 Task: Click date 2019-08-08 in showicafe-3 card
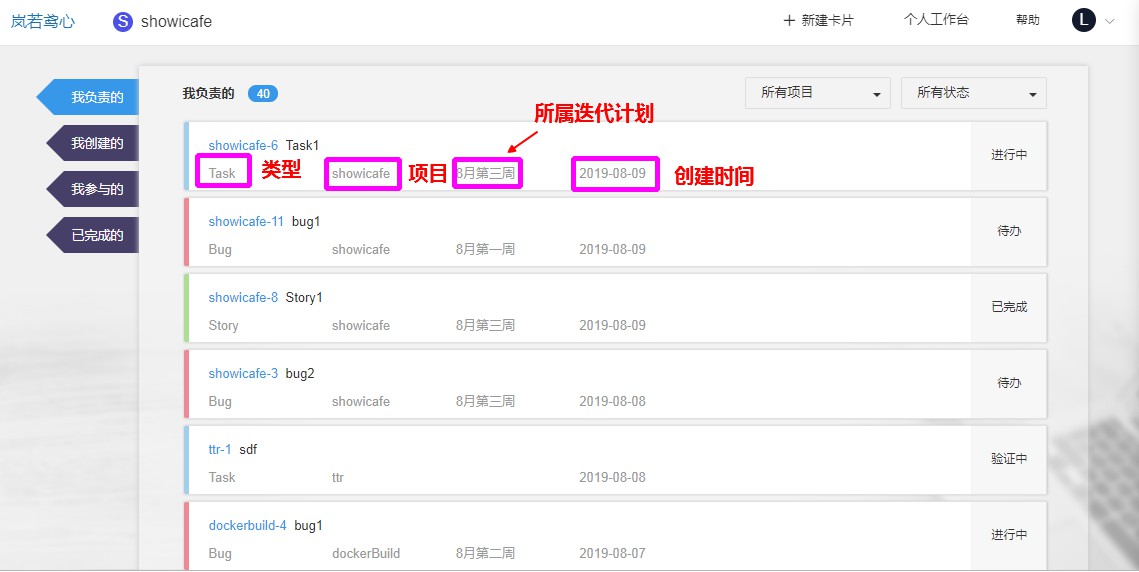pyautogui.click(x=612, y=401)
